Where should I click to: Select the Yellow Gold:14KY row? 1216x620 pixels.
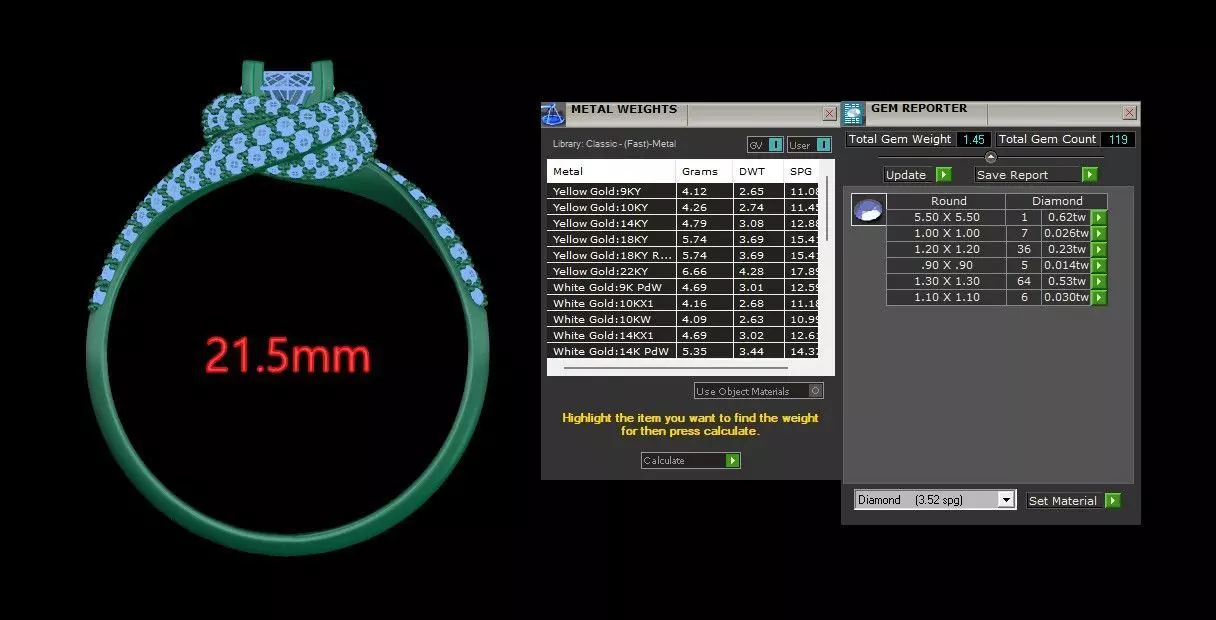tap(682, 223)
